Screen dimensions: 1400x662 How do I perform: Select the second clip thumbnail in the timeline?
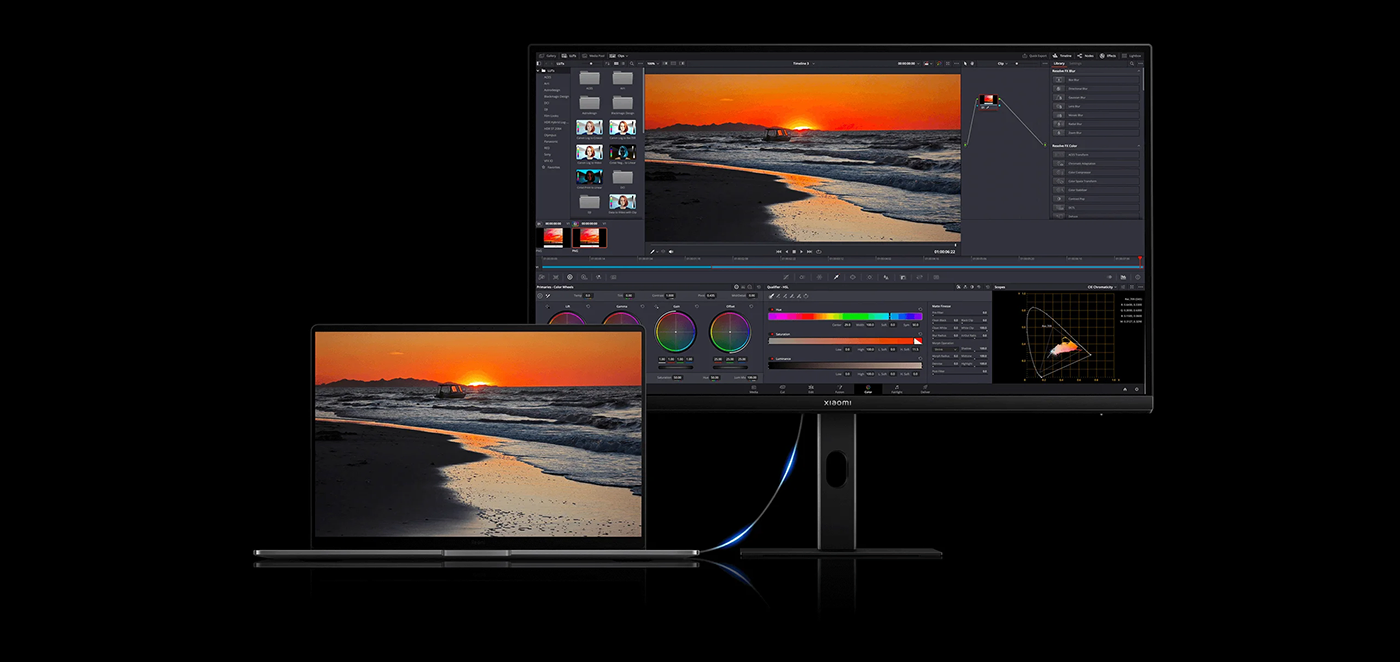coord(590,238)
